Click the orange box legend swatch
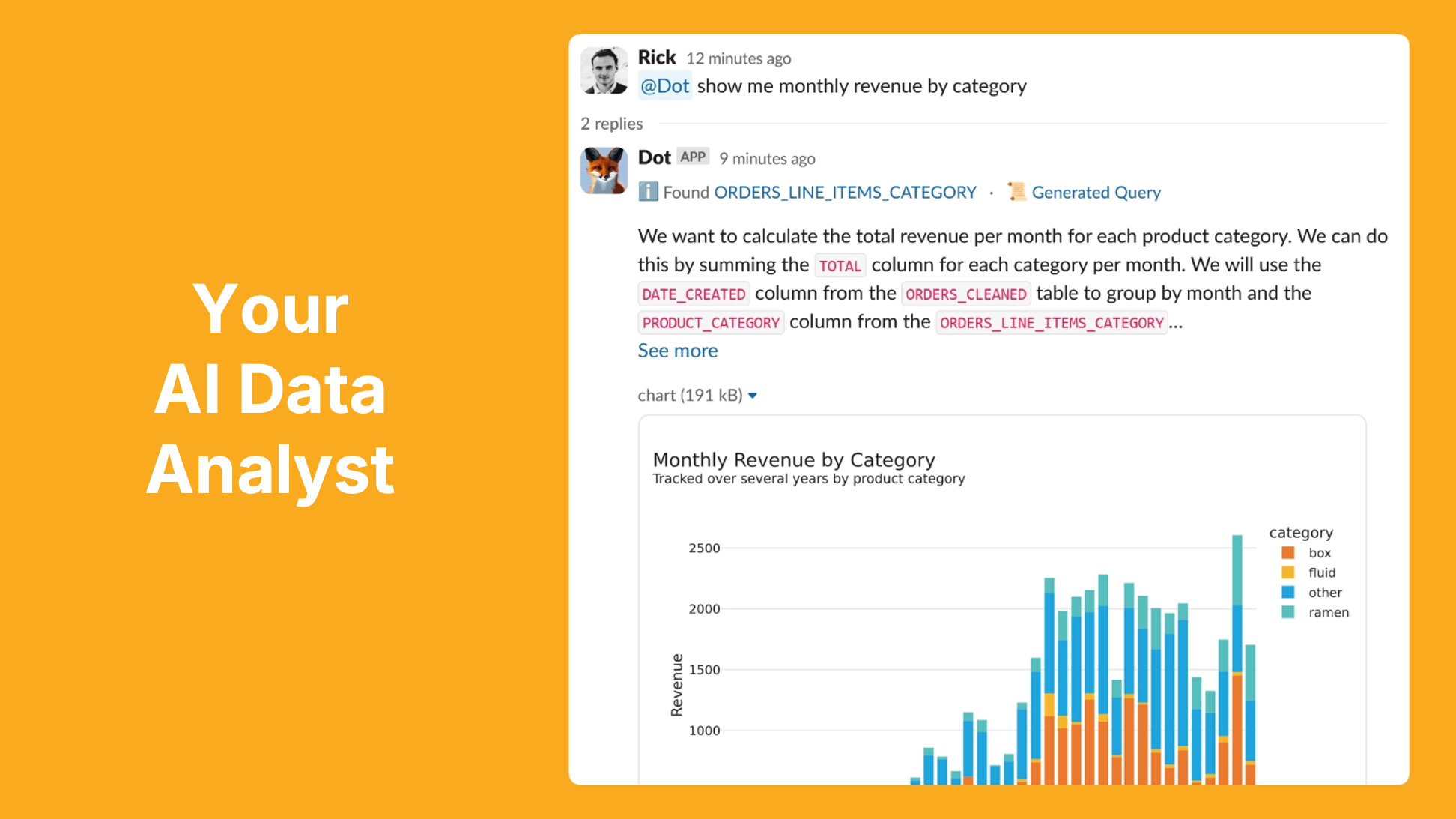 click(1288, 553)
